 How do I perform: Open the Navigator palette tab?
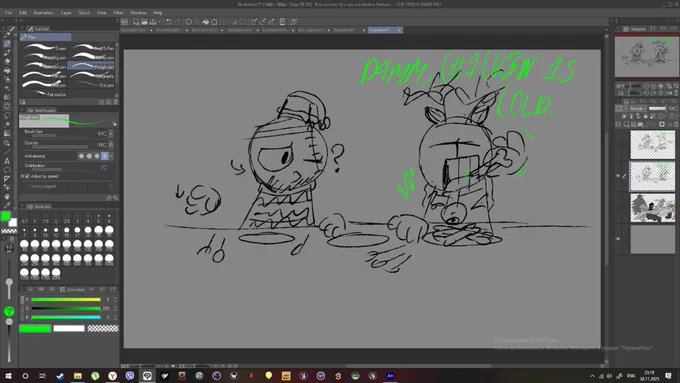pyautogui.click(x=635, y=29)
